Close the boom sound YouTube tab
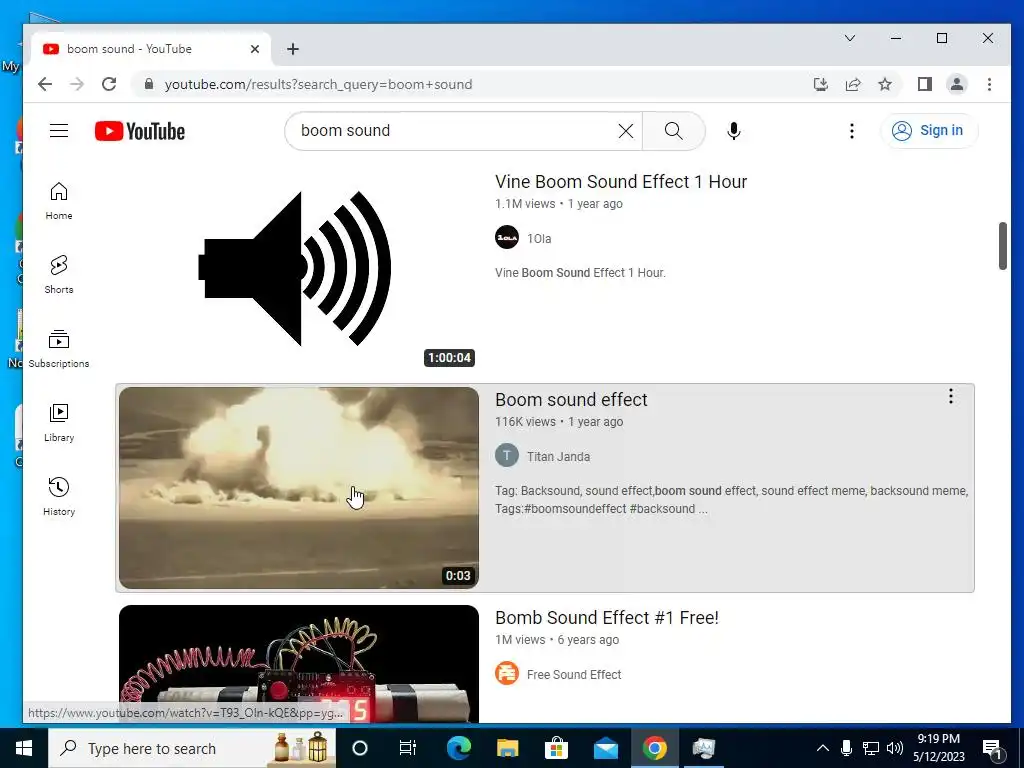The image size is (1024, 768). [255, 49]
